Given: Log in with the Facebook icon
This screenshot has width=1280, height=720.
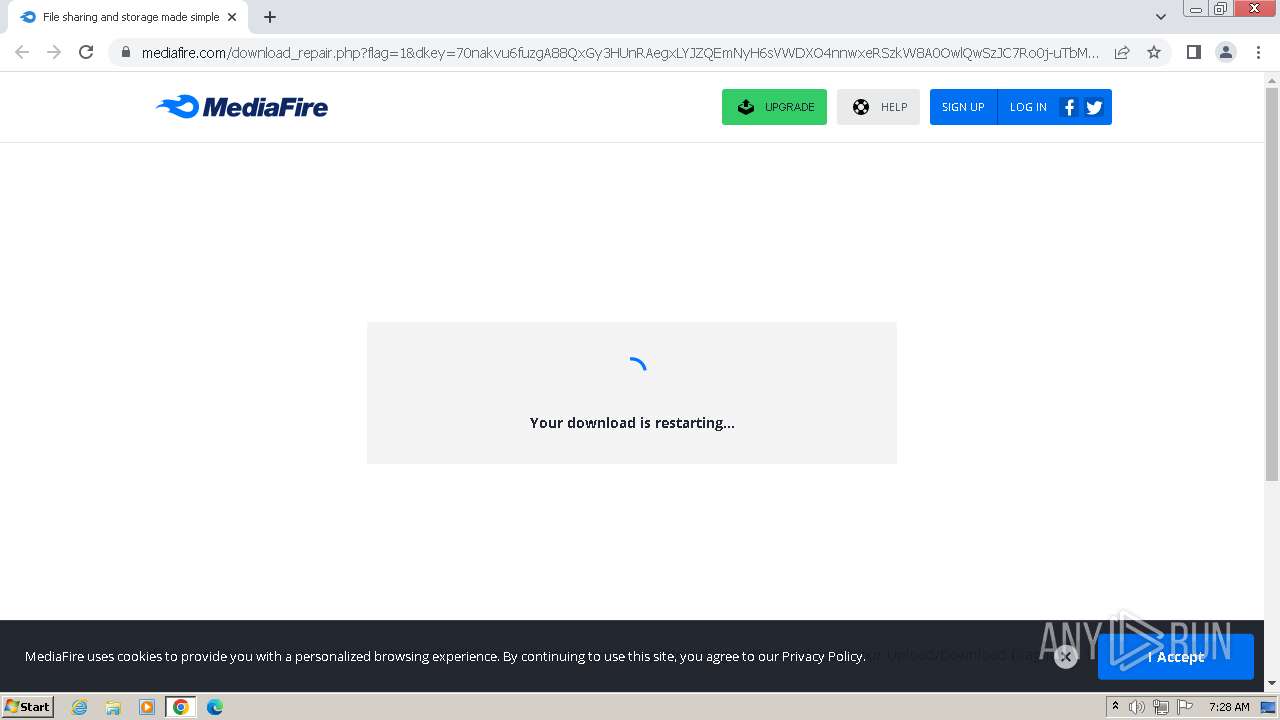Looking at the screenshot, I should pyautogui.click(x=1069, y=107).
